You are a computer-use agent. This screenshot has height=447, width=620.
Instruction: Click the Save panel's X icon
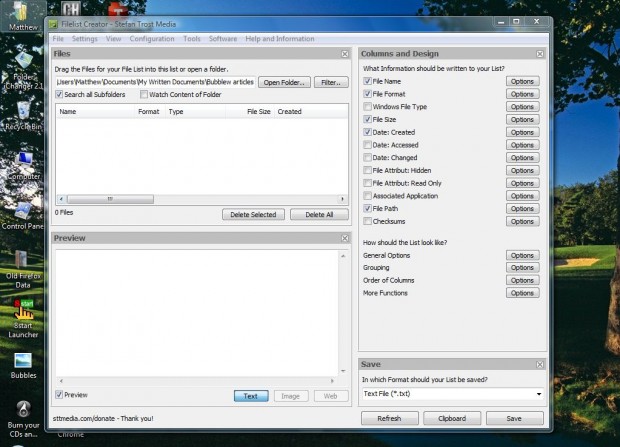coord(541,365)
